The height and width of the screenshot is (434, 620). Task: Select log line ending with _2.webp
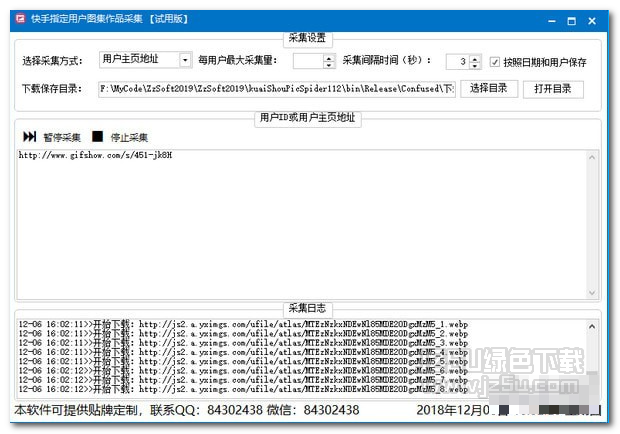click(x=243, y=334)
